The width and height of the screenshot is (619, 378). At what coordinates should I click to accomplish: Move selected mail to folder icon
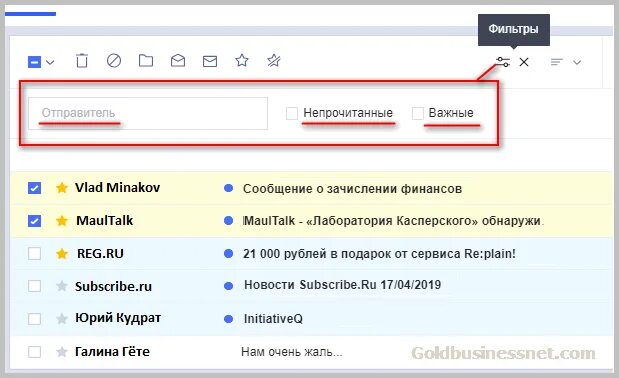(146, 61)
